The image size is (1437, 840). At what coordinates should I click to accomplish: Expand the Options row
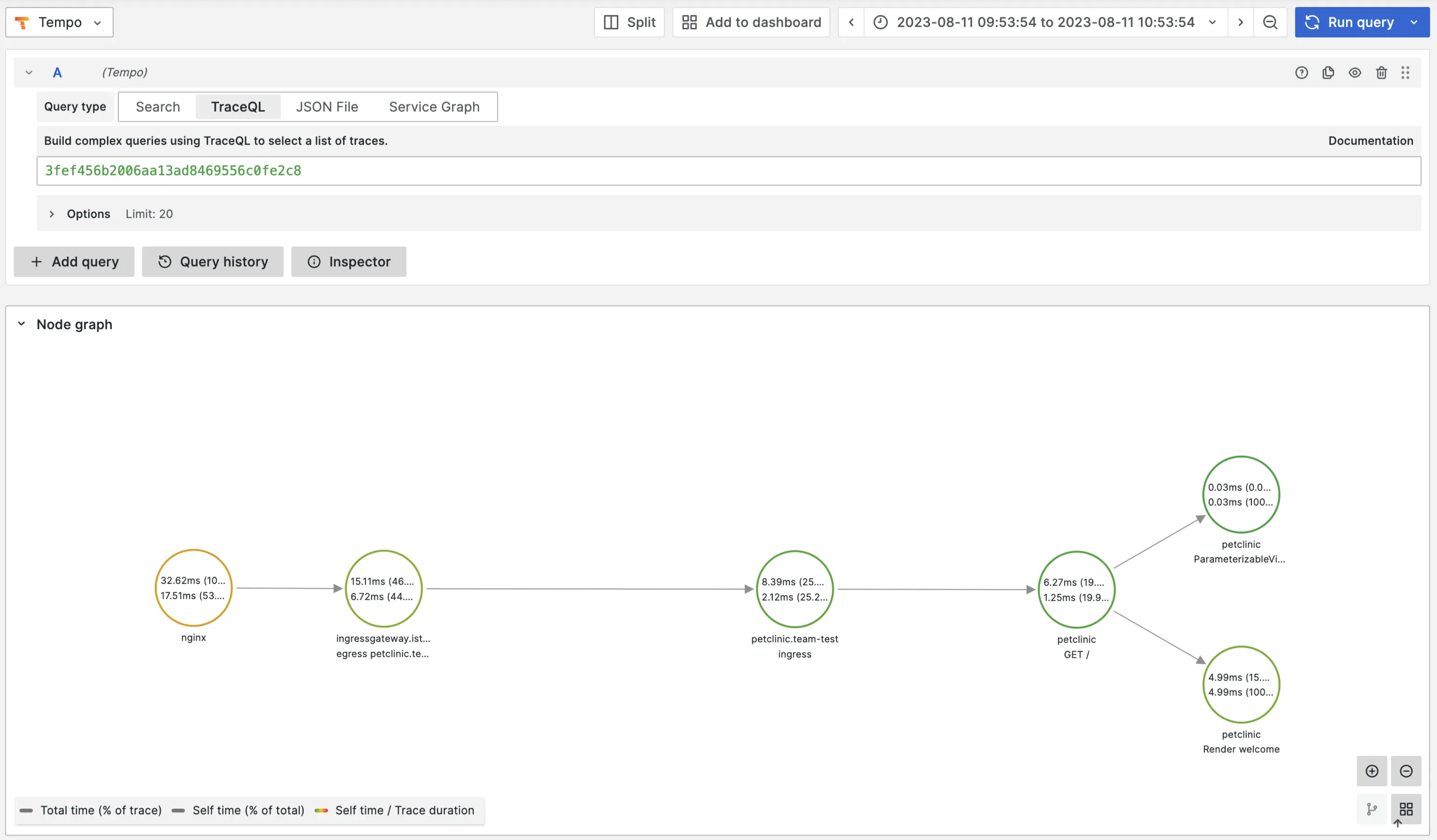[x=52, y=214]
